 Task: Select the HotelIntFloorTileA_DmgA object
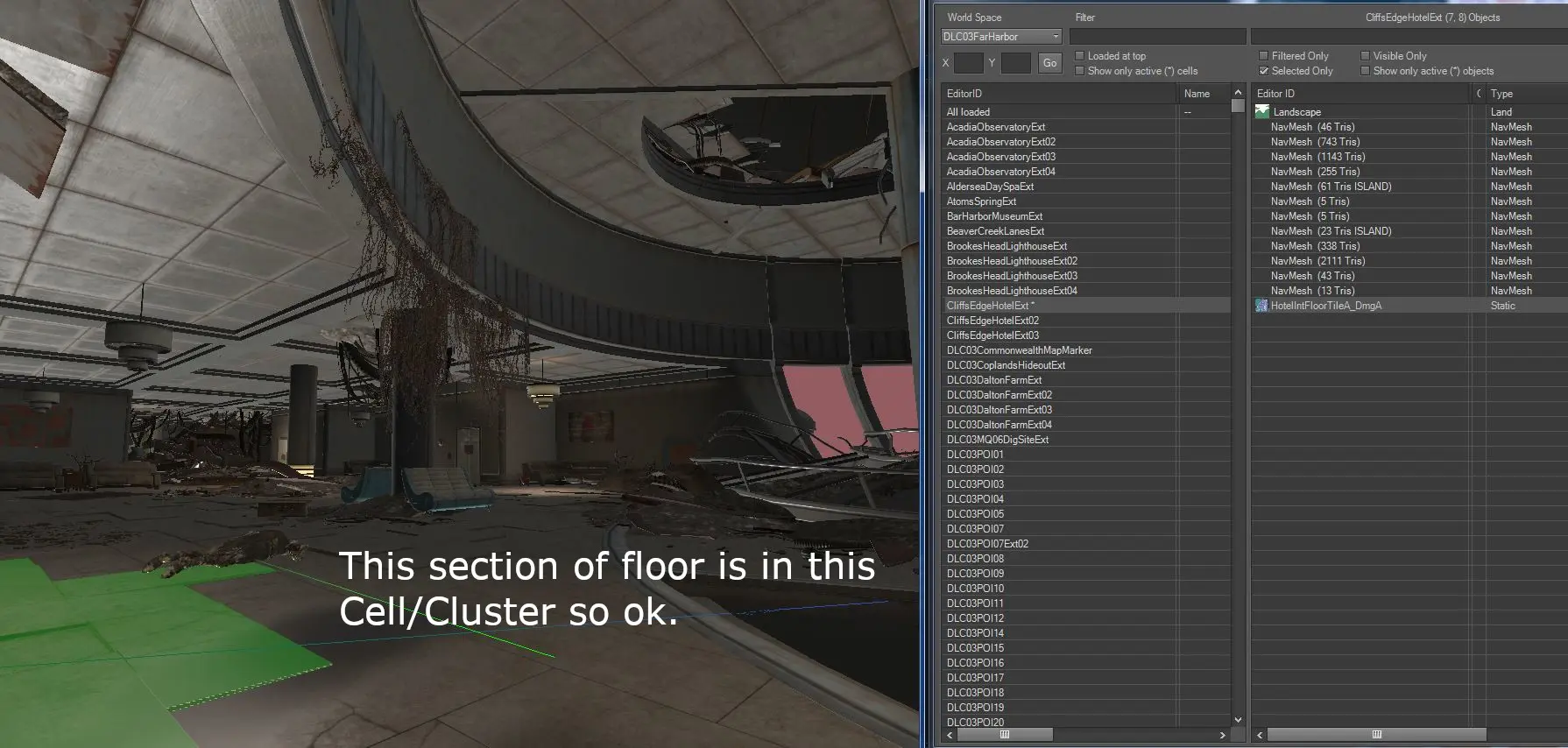1409,306
